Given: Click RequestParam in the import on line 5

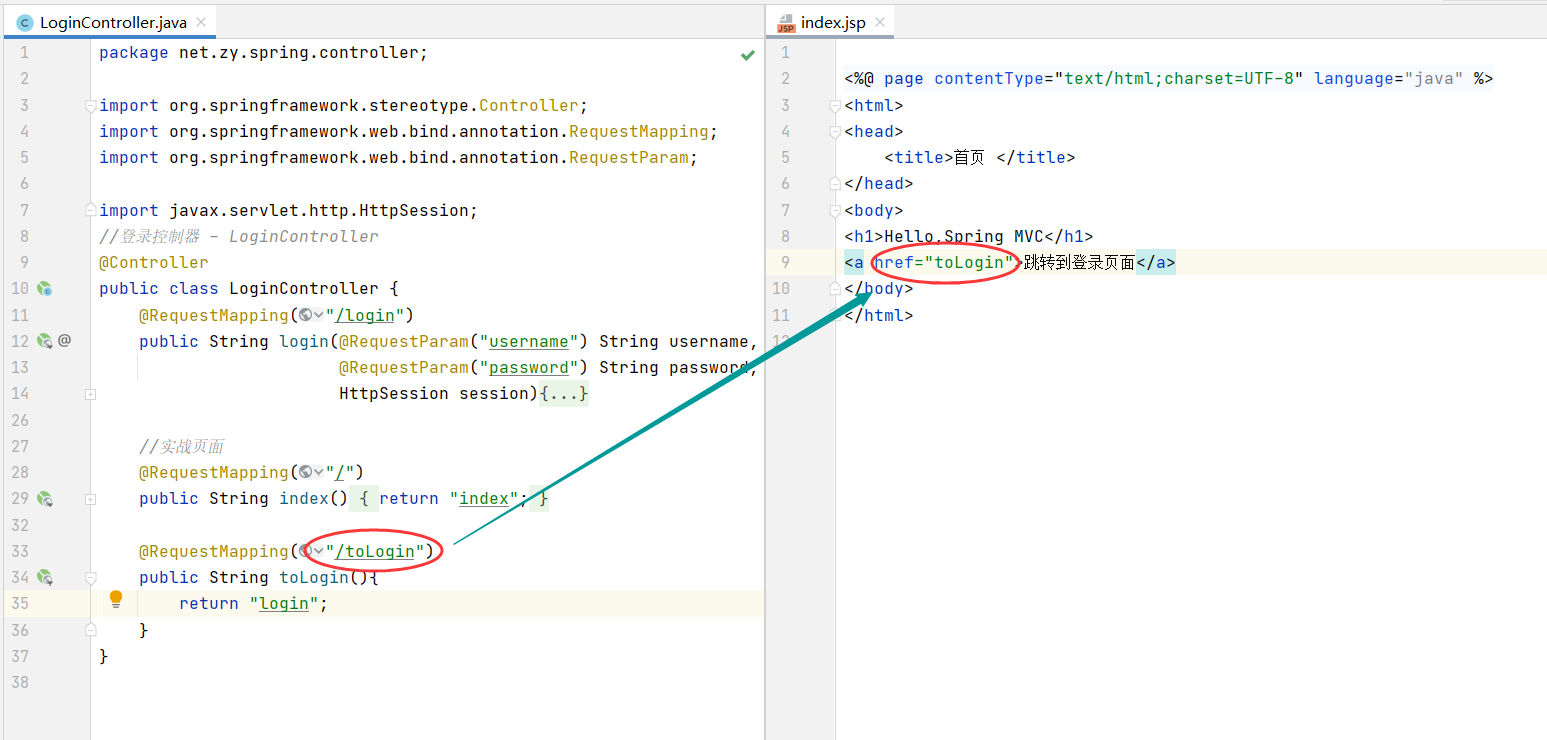Looking at the screenshot, I should pyautogui.click(x=629, y=157).
